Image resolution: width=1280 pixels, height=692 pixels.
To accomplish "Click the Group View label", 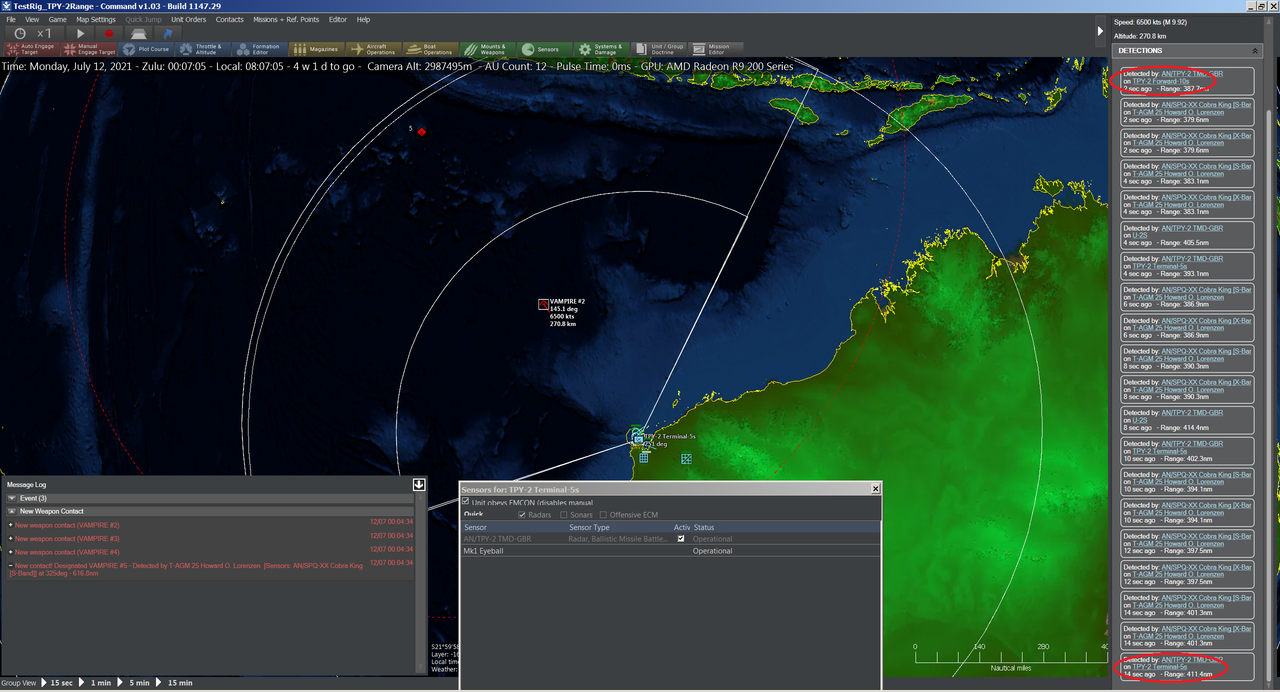I will click(x=20, y=683).
